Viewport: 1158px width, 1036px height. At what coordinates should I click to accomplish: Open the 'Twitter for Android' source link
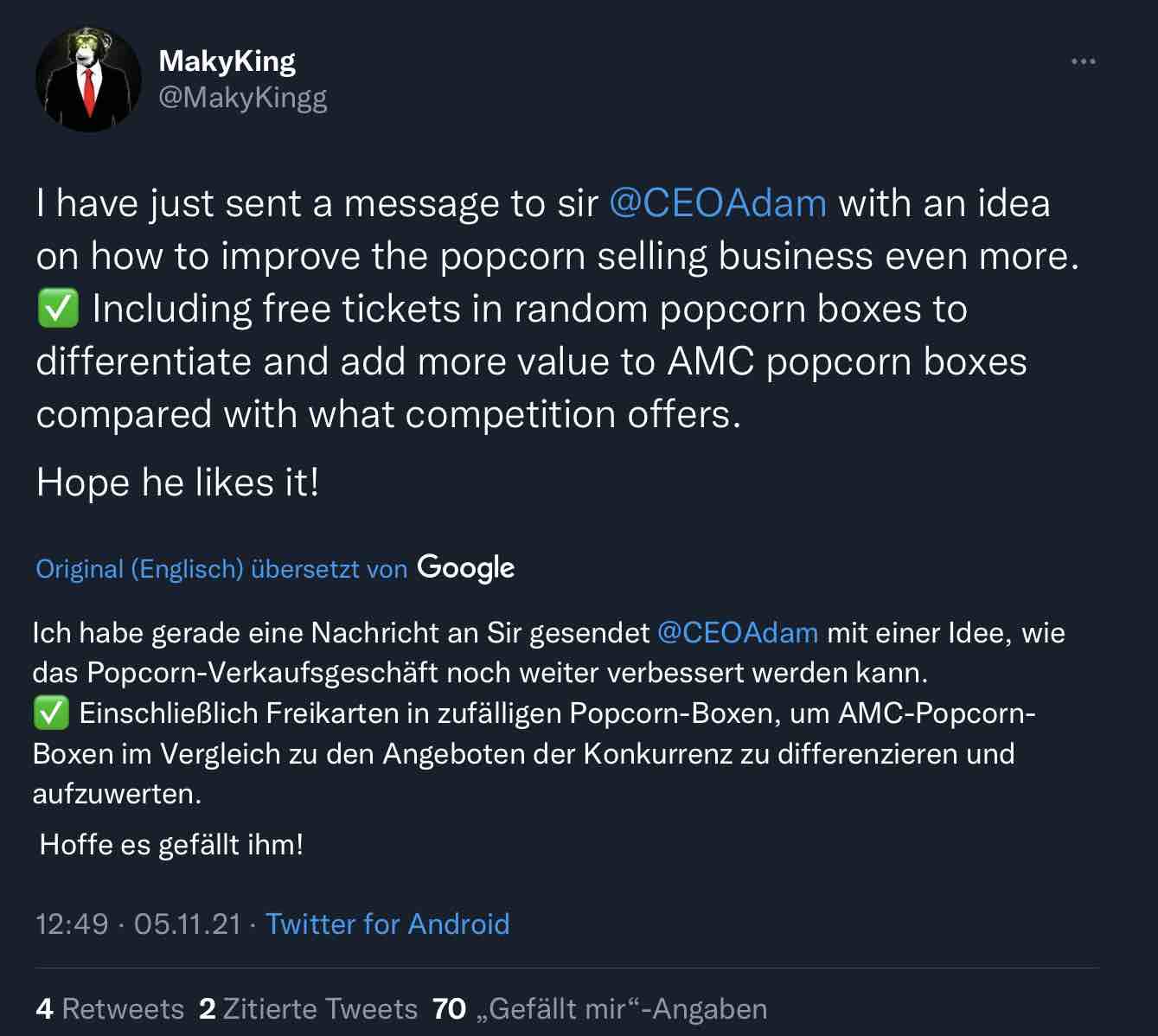pos(388,924)
